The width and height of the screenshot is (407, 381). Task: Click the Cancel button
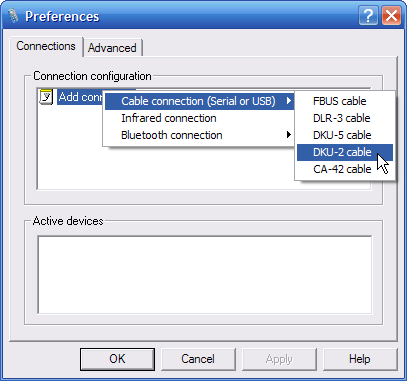tap(198, 359)
